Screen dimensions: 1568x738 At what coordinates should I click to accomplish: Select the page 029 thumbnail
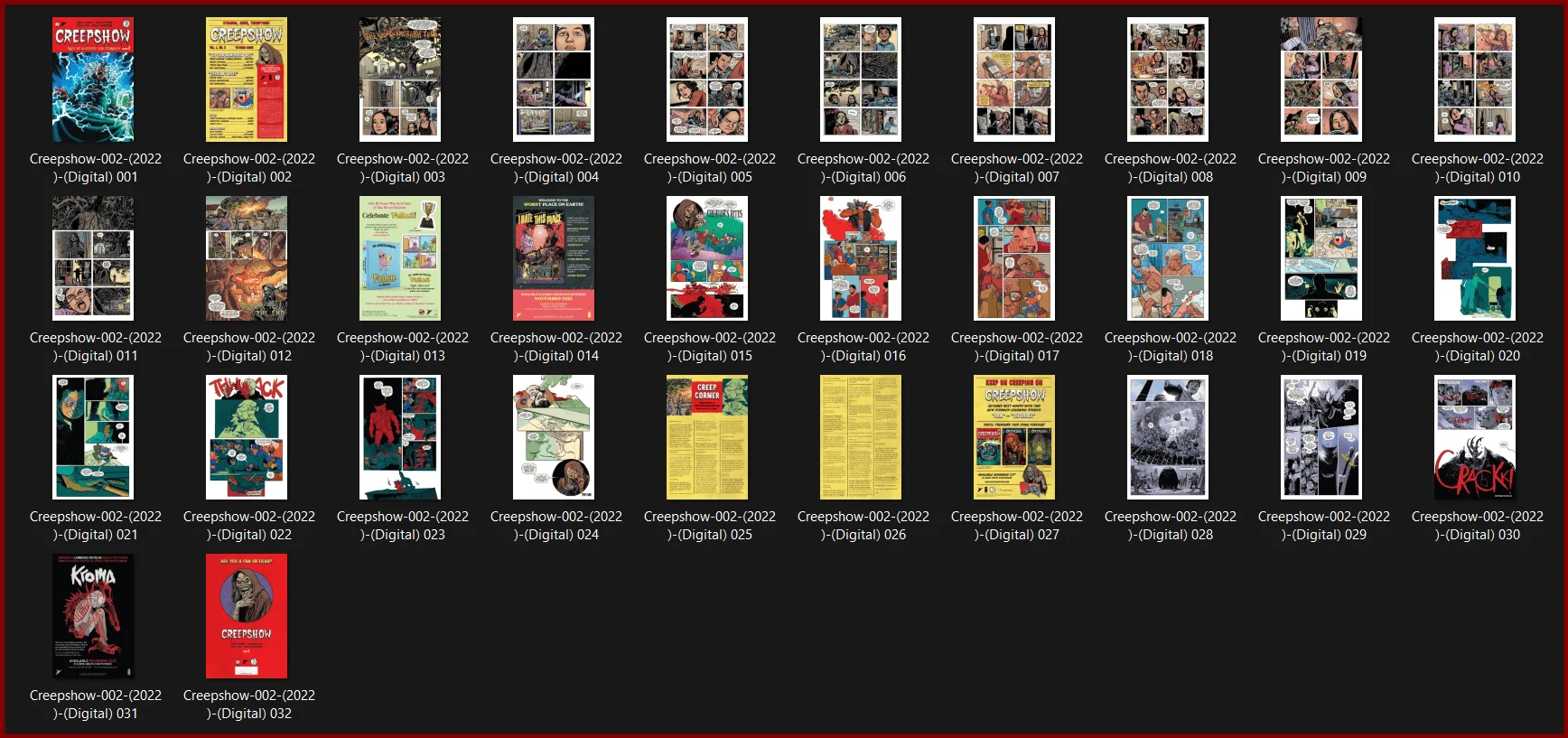pyautogui.click(x=1321, y=437)
